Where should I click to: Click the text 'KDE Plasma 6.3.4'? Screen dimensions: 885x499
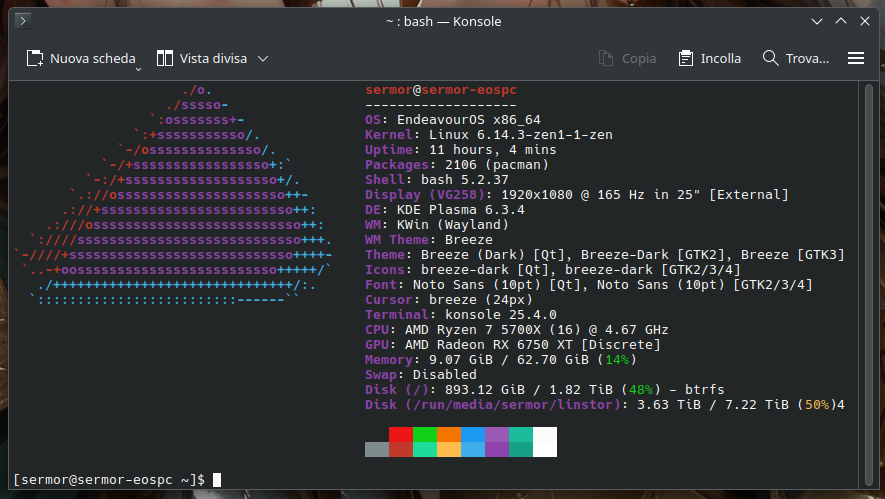pyautogui.click(x=461, y=209)
